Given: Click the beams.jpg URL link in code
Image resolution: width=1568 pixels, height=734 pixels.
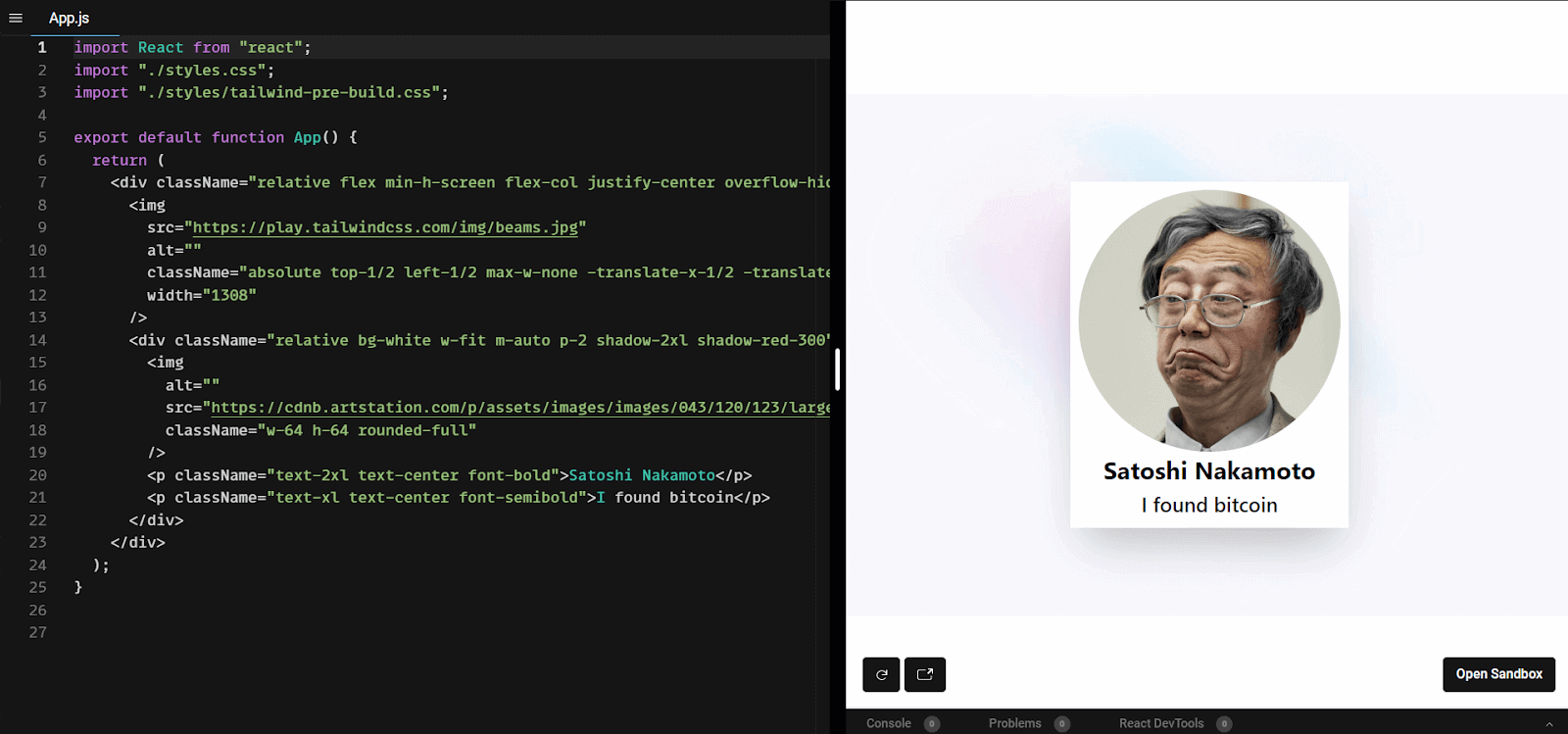Looking at the screenshot, I should click(x=385, y=227).
